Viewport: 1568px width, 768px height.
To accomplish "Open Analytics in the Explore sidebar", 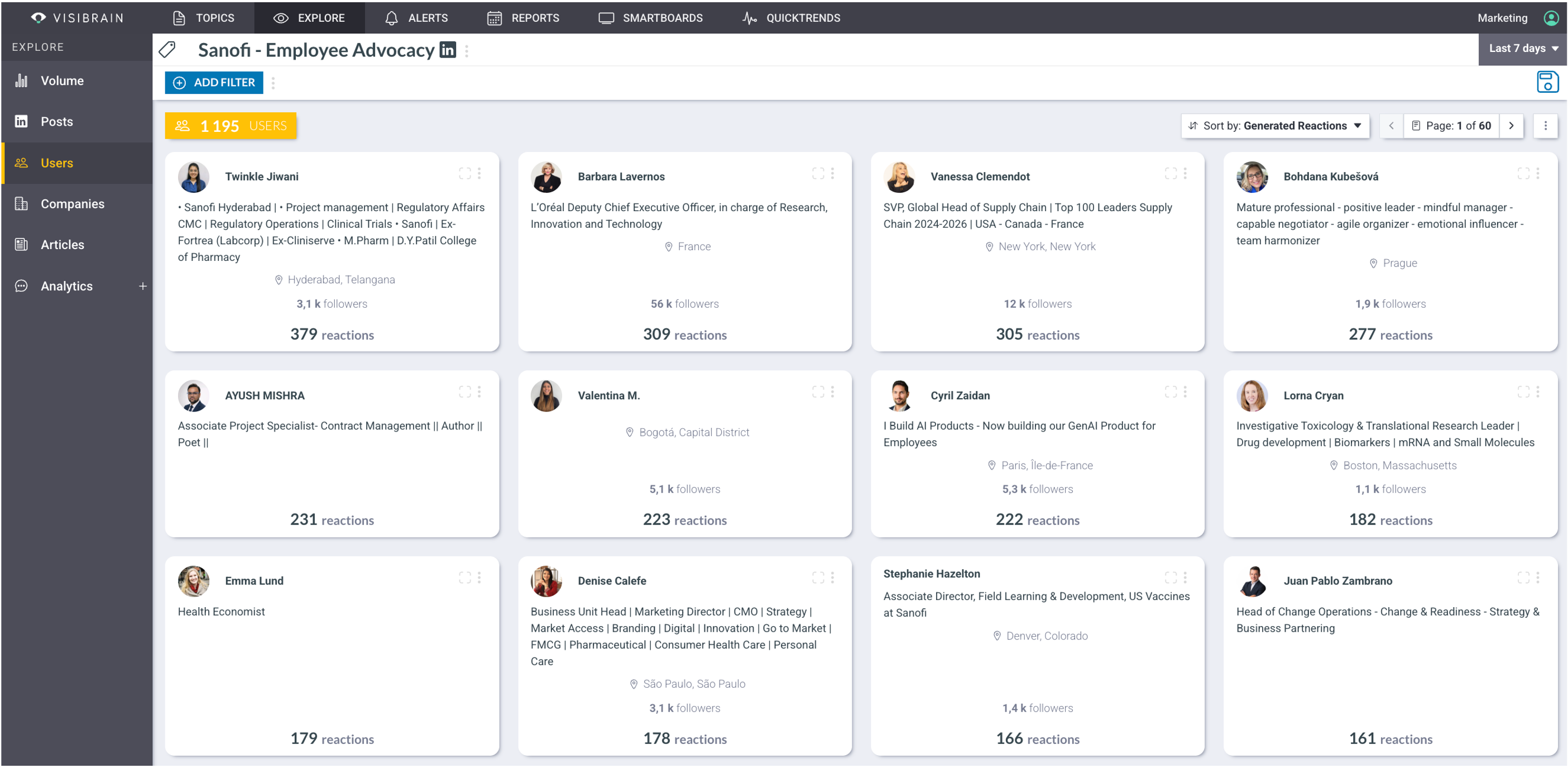I will pos(67,286).
